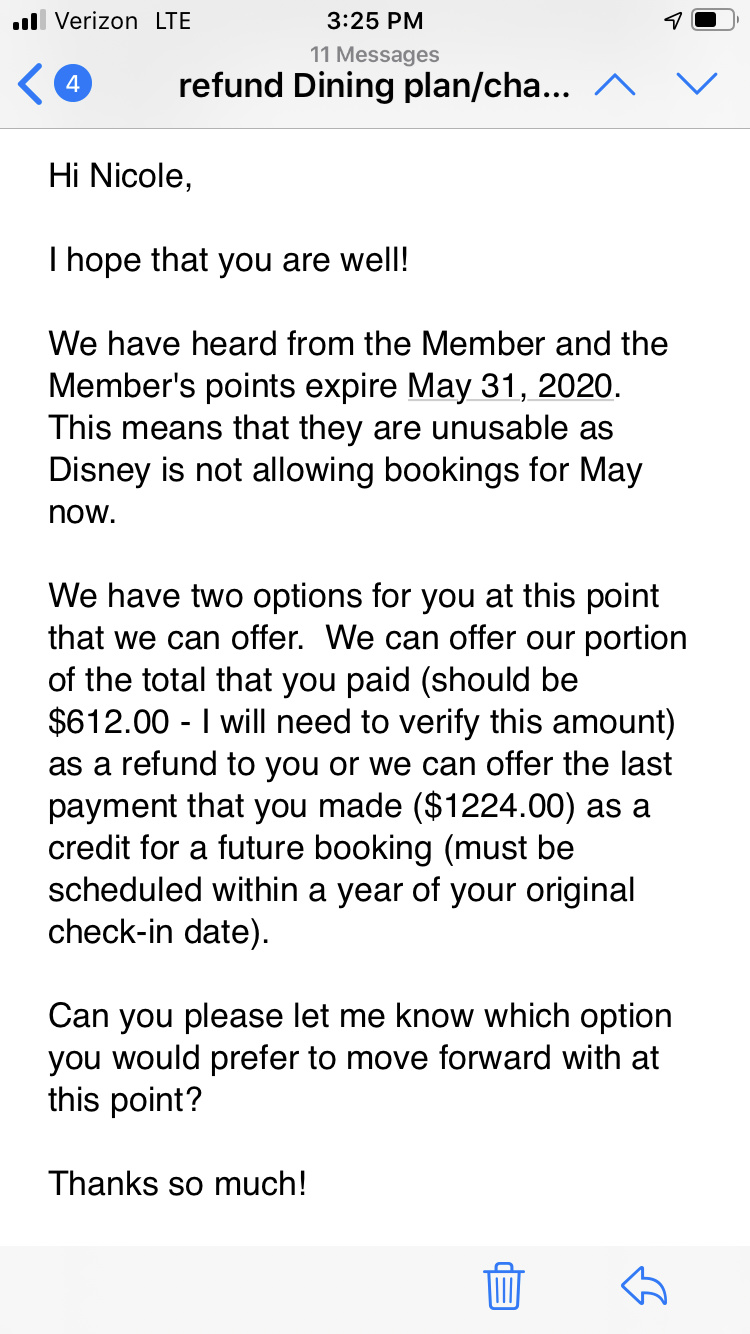This screenshot has width=750, height=1334.
Task: Tap the unread count badge showing 4
Action: (72, 85)
